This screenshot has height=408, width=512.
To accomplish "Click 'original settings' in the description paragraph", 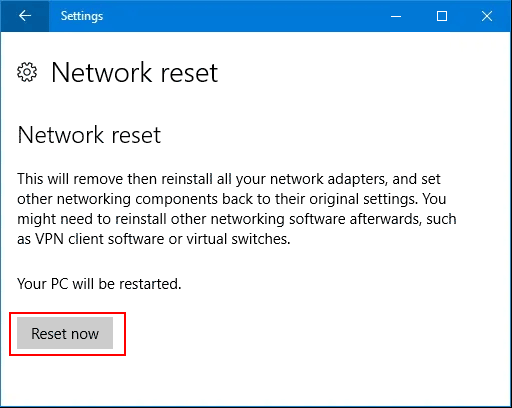I will click(363, 199).
